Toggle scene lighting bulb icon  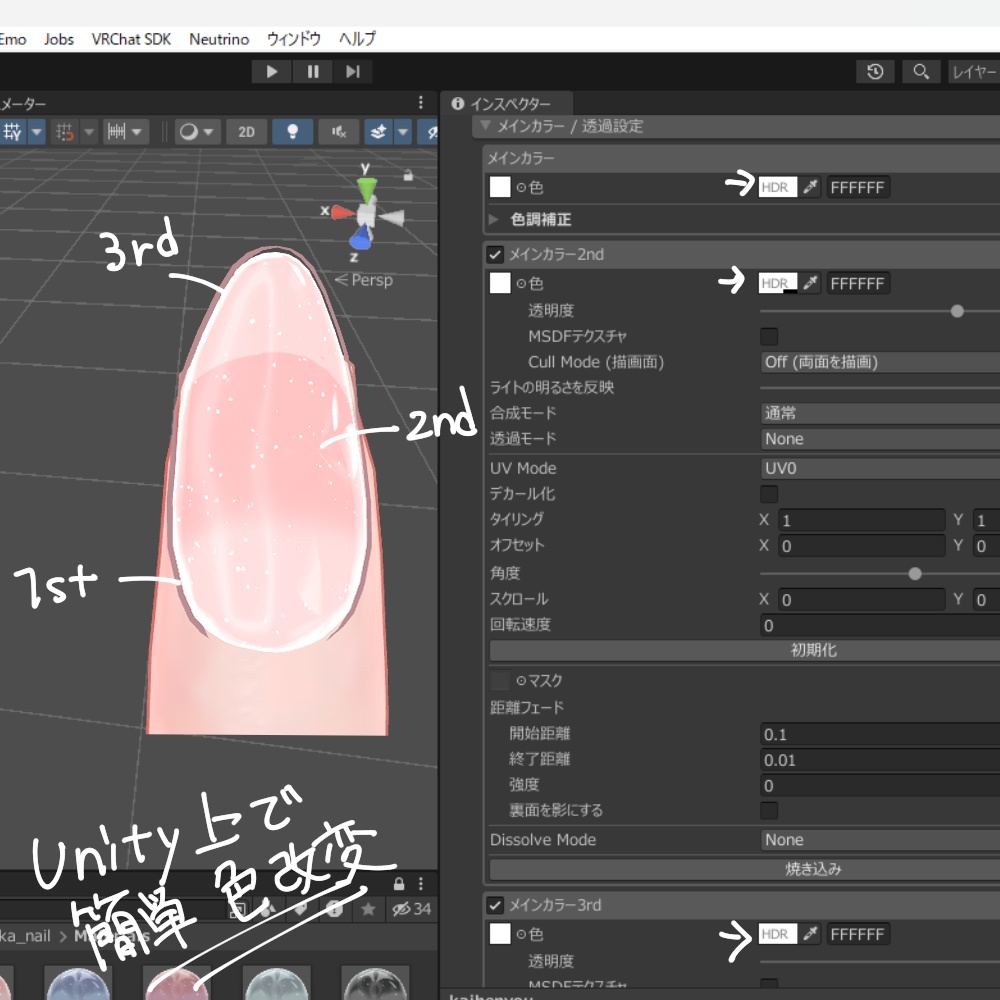292,132
